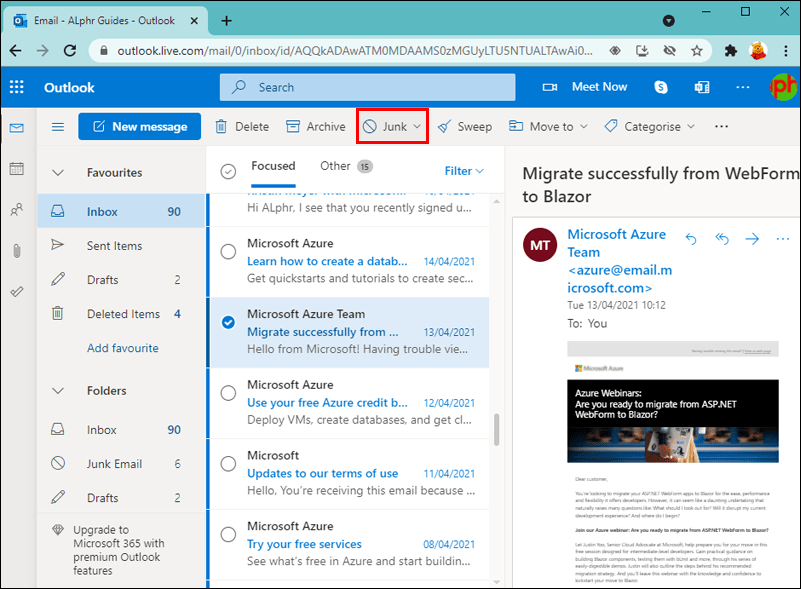Open more mail commands via ellipsis menu
The image size is (801, 589).
pyautogui.click(x=721, y=126)
